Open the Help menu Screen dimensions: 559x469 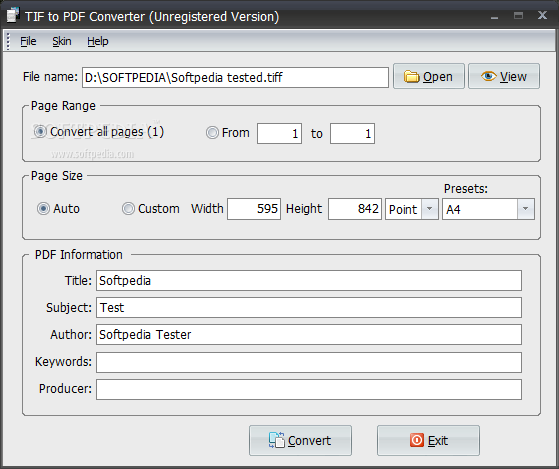point(98,41)
